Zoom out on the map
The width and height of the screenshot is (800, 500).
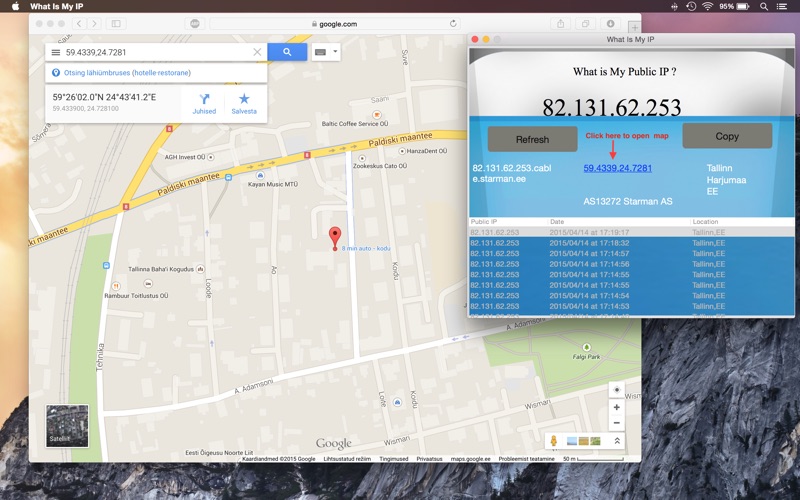tap(616, 423)
